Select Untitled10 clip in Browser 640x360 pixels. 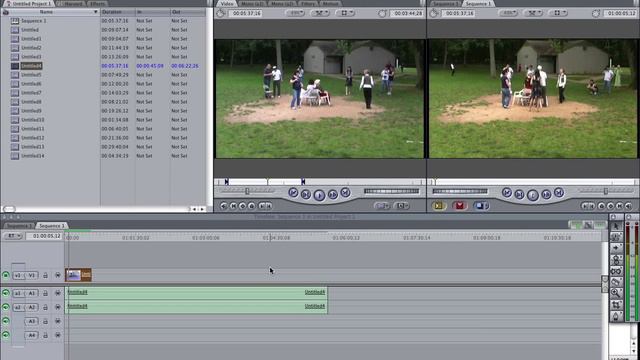coord(33,120)
